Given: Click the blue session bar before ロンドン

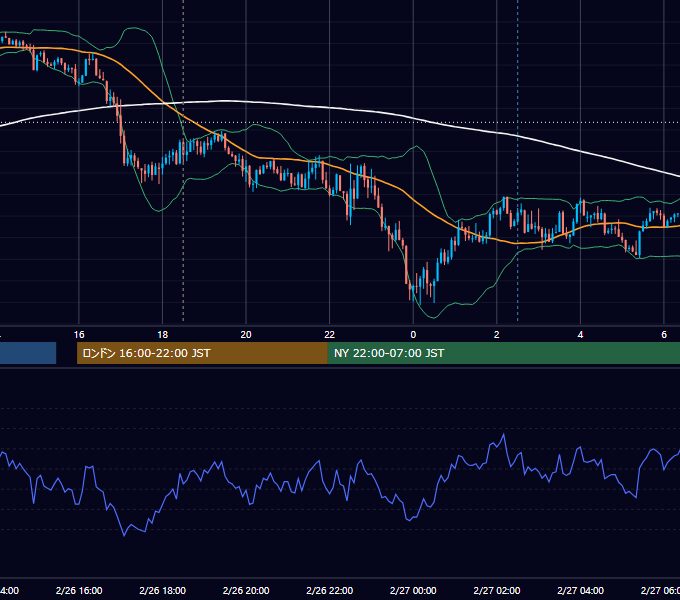Looking at the screenshot, I should (28, 353).
